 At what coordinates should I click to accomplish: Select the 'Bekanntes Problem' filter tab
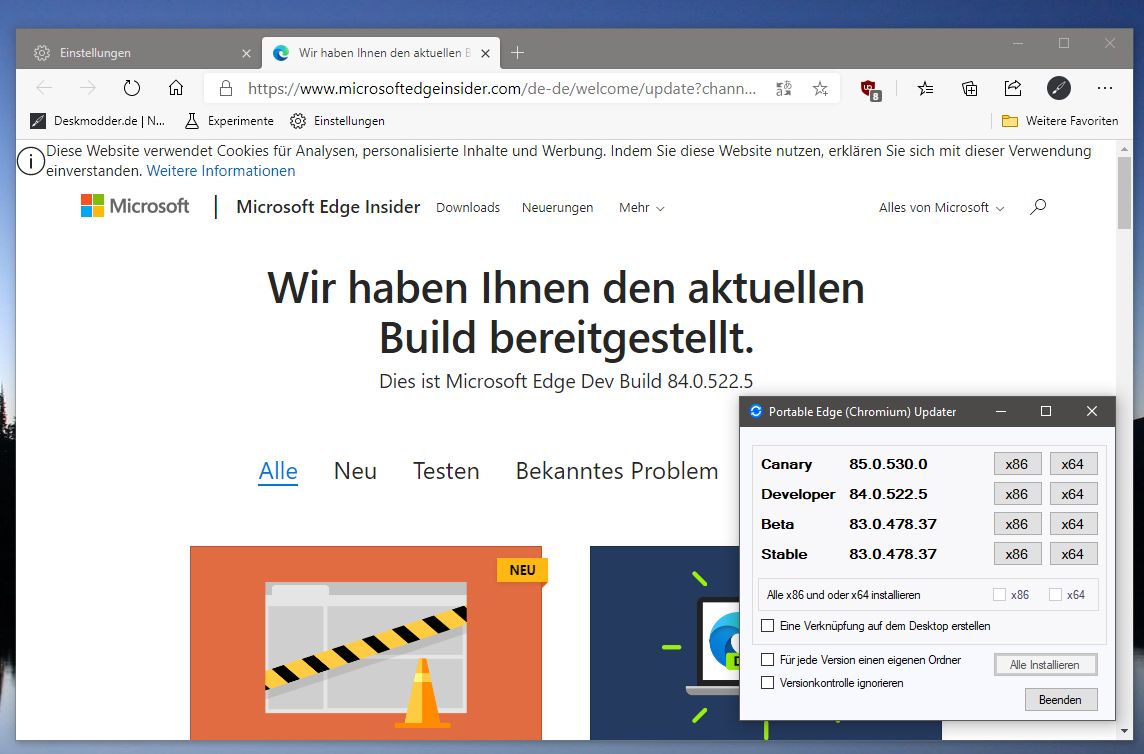tap(617, 472)
